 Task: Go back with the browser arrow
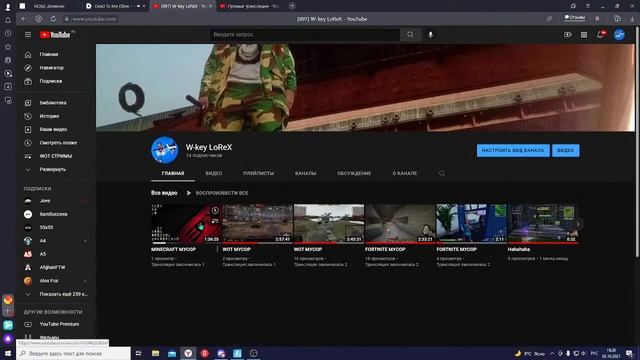coord(24,19)
